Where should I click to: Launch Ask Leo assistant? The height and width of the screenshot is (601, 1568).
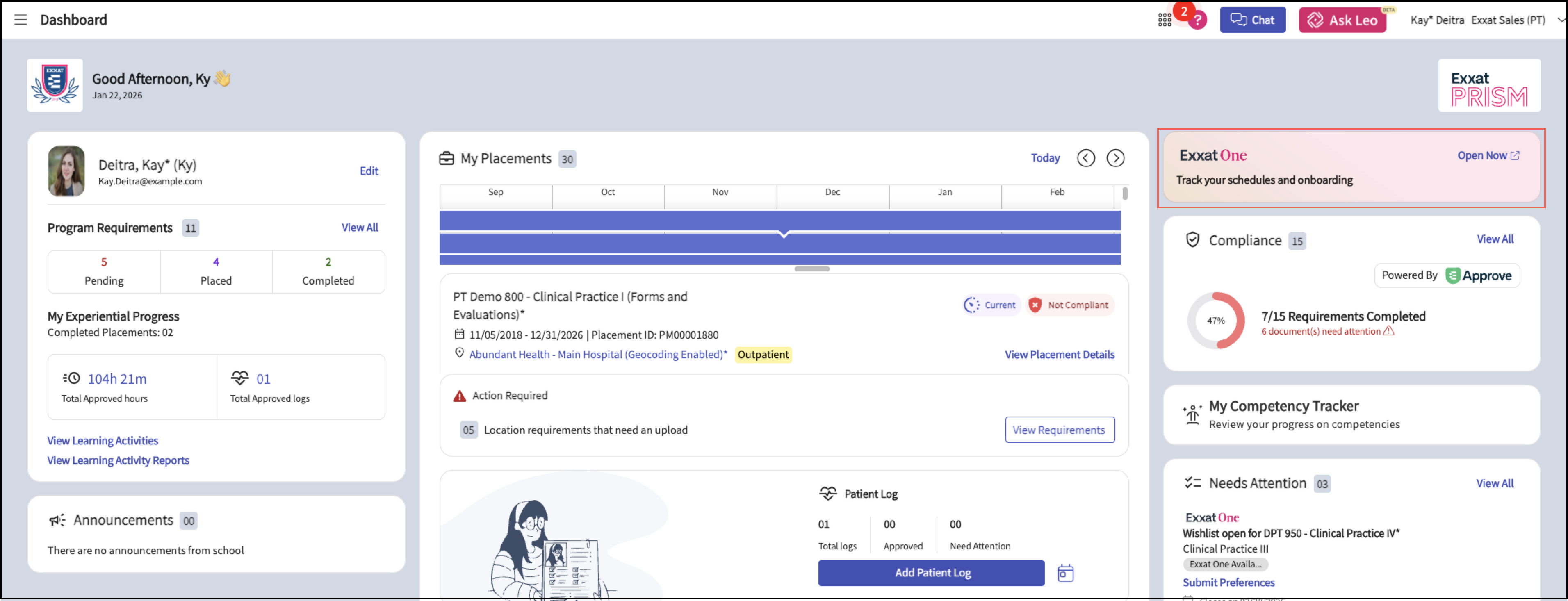(x=1342, y=20)
